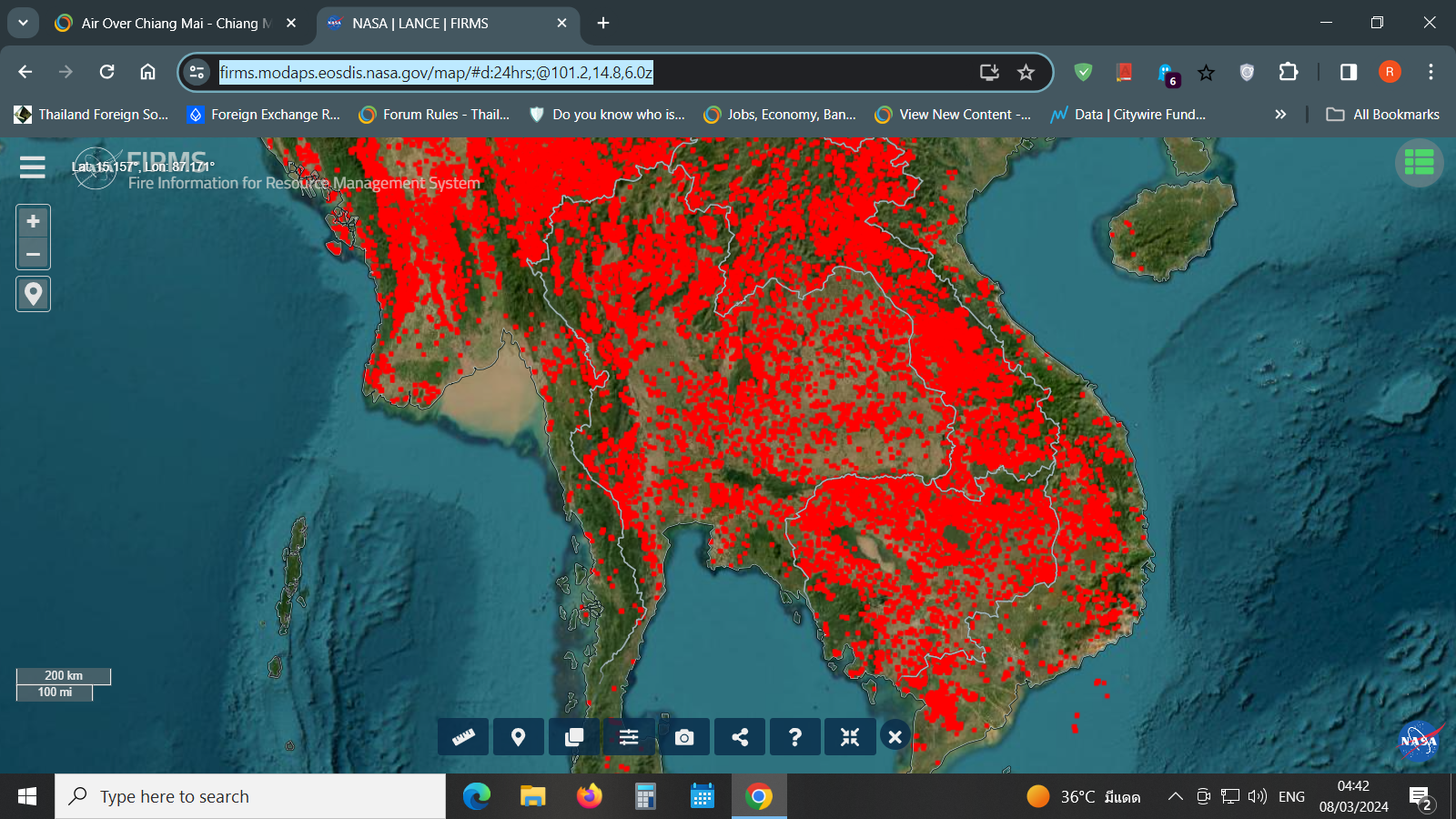
Task: Zoom out on the map with minus button
Action: pos(34,254)
